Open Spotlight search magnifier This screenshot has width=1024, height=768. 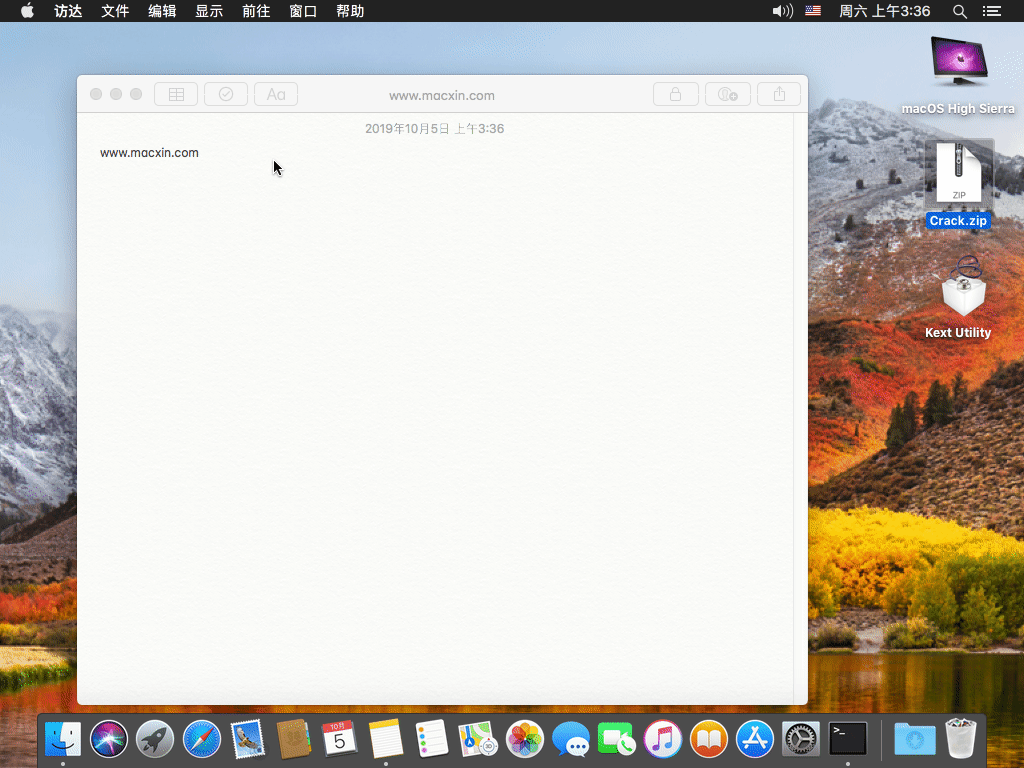959,11
